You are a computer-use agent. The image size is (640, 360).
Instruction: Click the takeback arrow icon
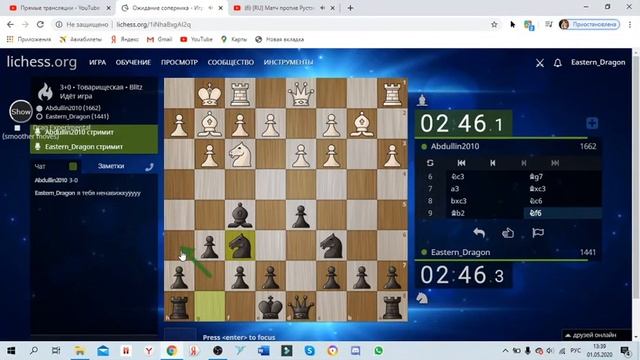479,233
